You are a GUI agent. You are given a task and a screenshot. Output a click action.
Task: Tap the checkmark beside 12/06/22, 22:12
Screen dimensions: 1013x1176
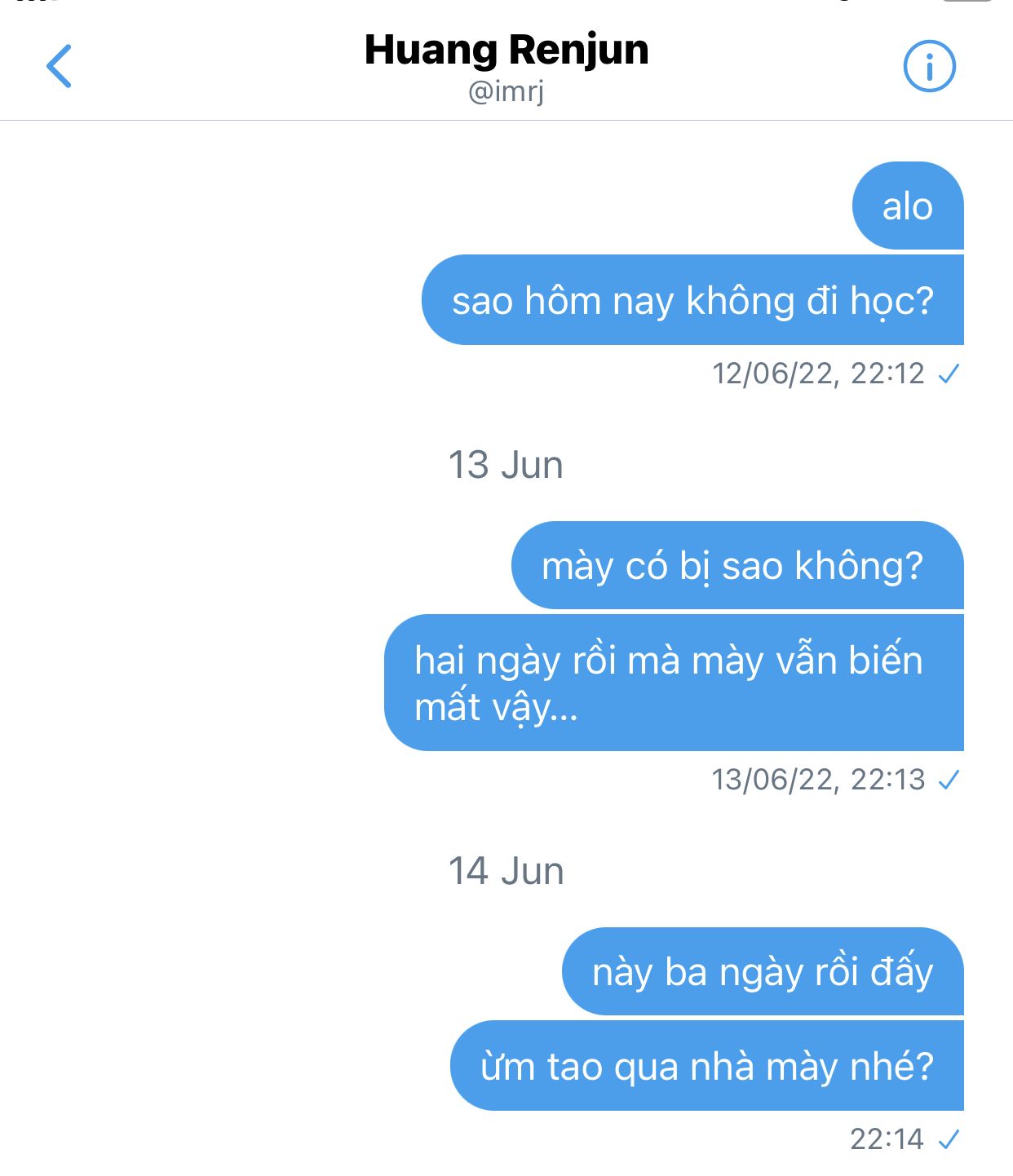(x=949, y=374)
